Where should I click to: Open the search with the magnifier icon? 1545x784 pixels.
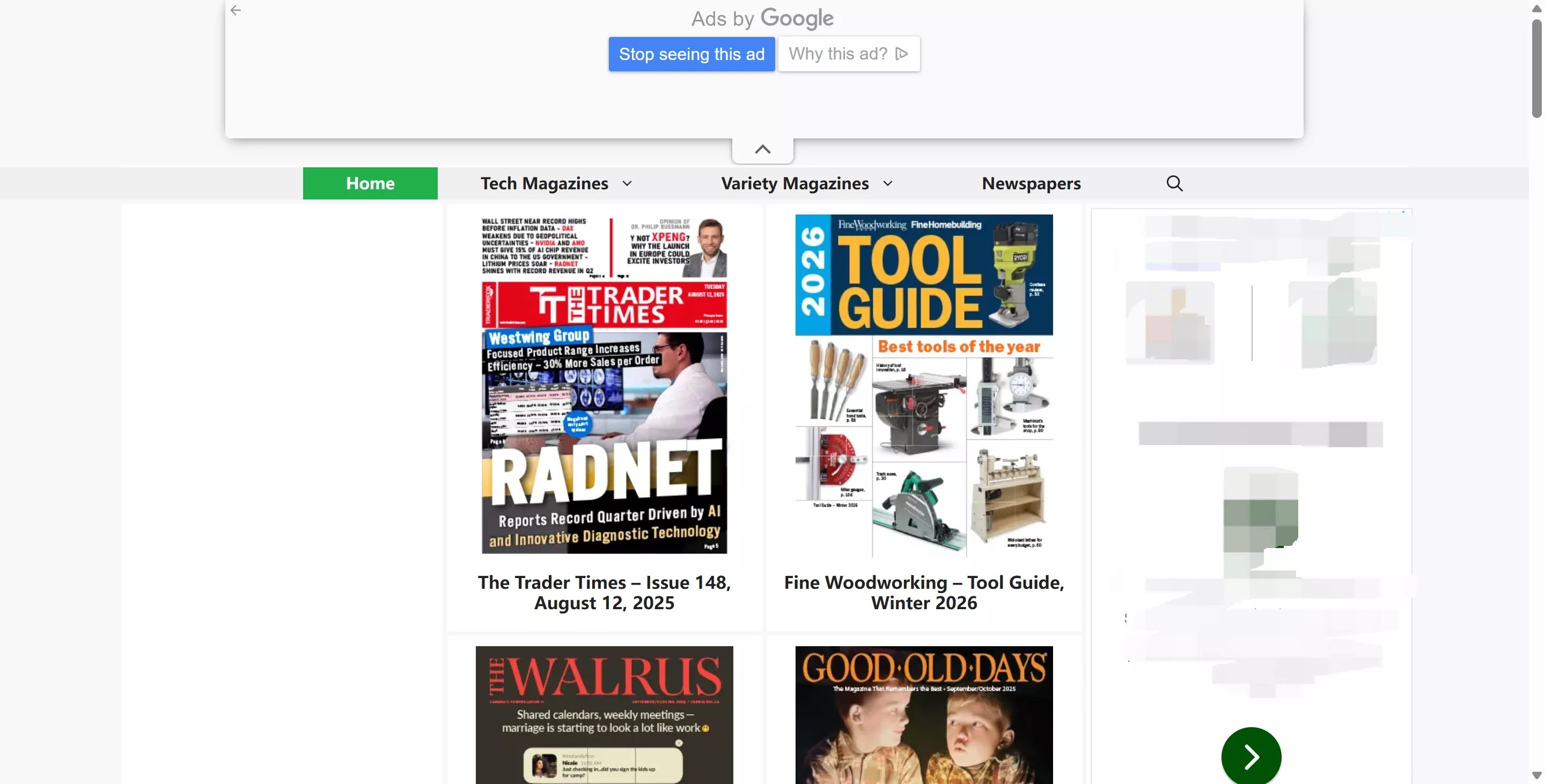tap(1174, 183)
